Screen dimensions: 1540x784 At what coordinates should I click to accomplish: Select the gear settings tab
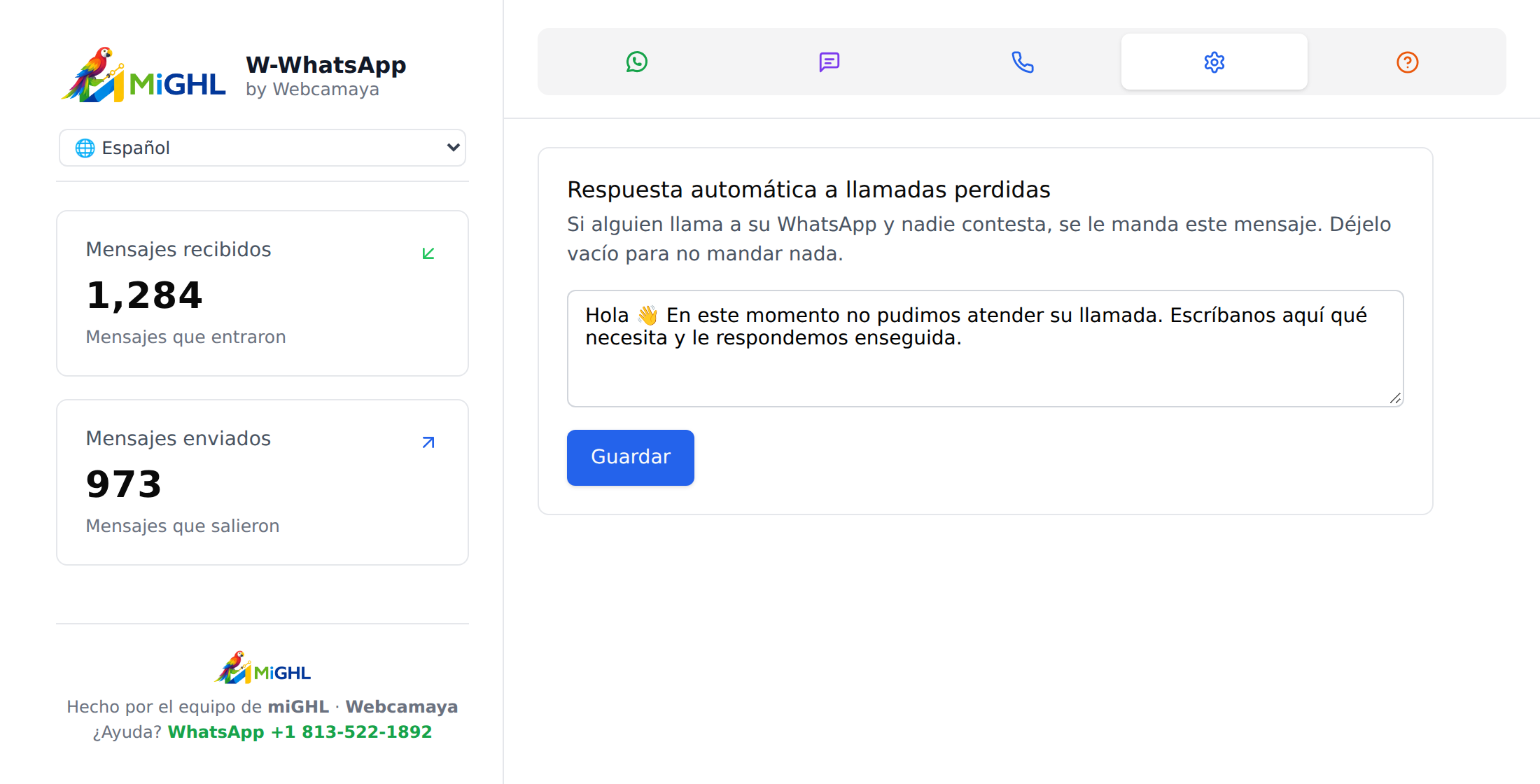coord(1214,62)
